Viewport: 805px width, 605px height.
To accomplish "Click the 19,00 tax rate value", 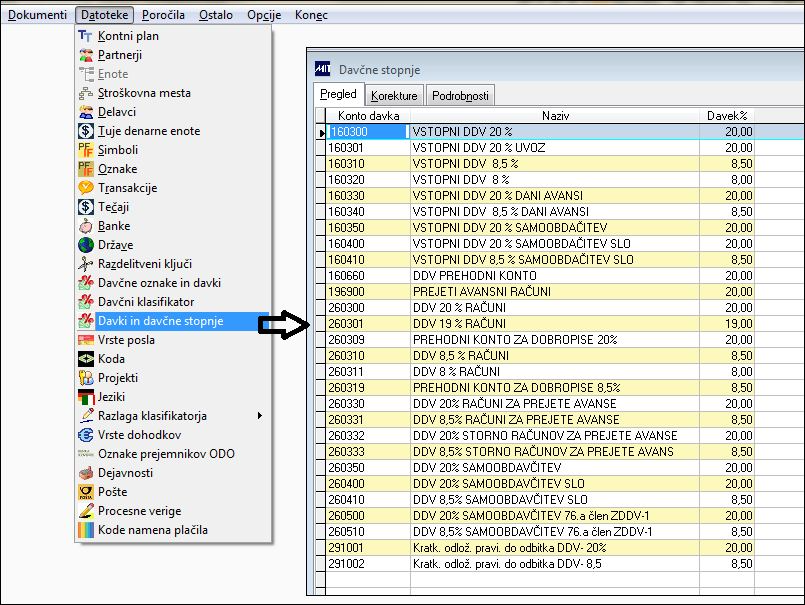I will (738, 324).
